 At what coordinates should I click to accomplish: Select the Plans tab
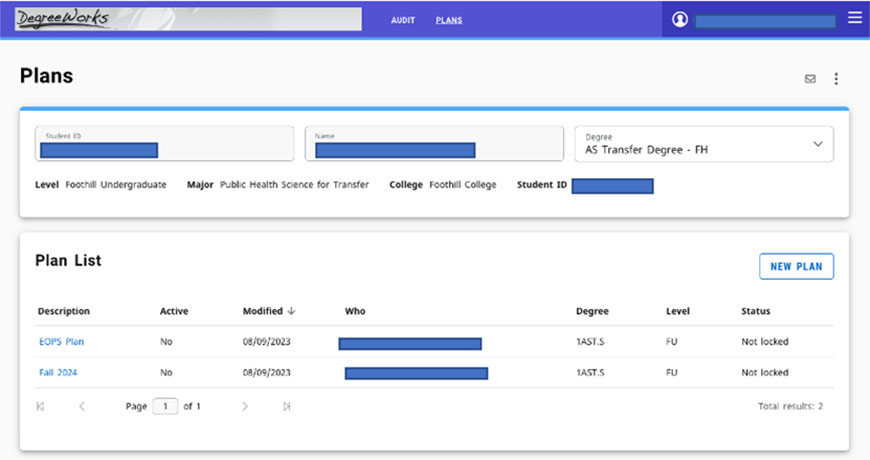449,20
